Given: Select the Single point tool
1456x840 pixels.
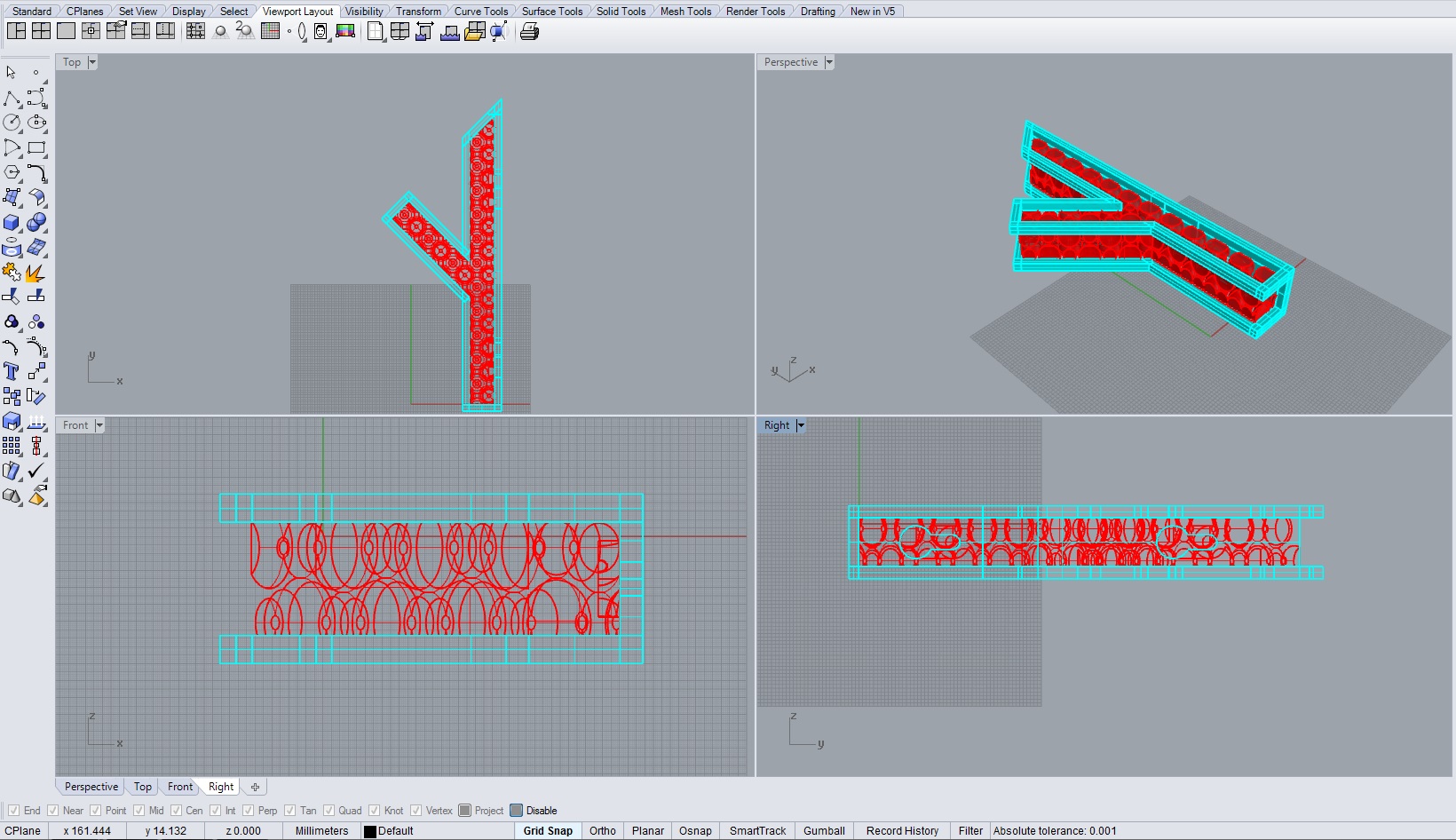Looking at the screenshot, I should [x=36, y=73].
